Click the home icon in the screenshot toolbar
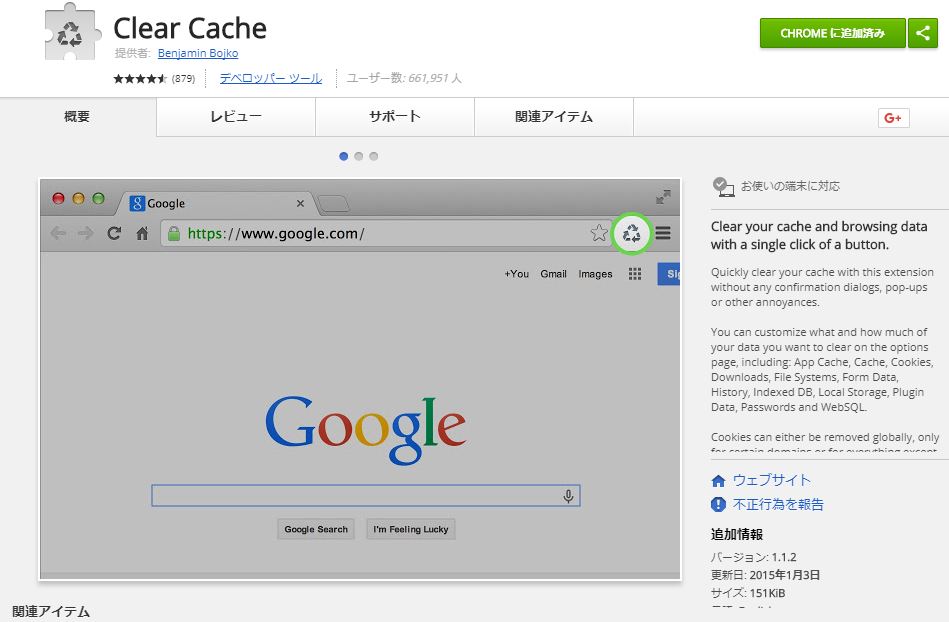 point(142,233)
